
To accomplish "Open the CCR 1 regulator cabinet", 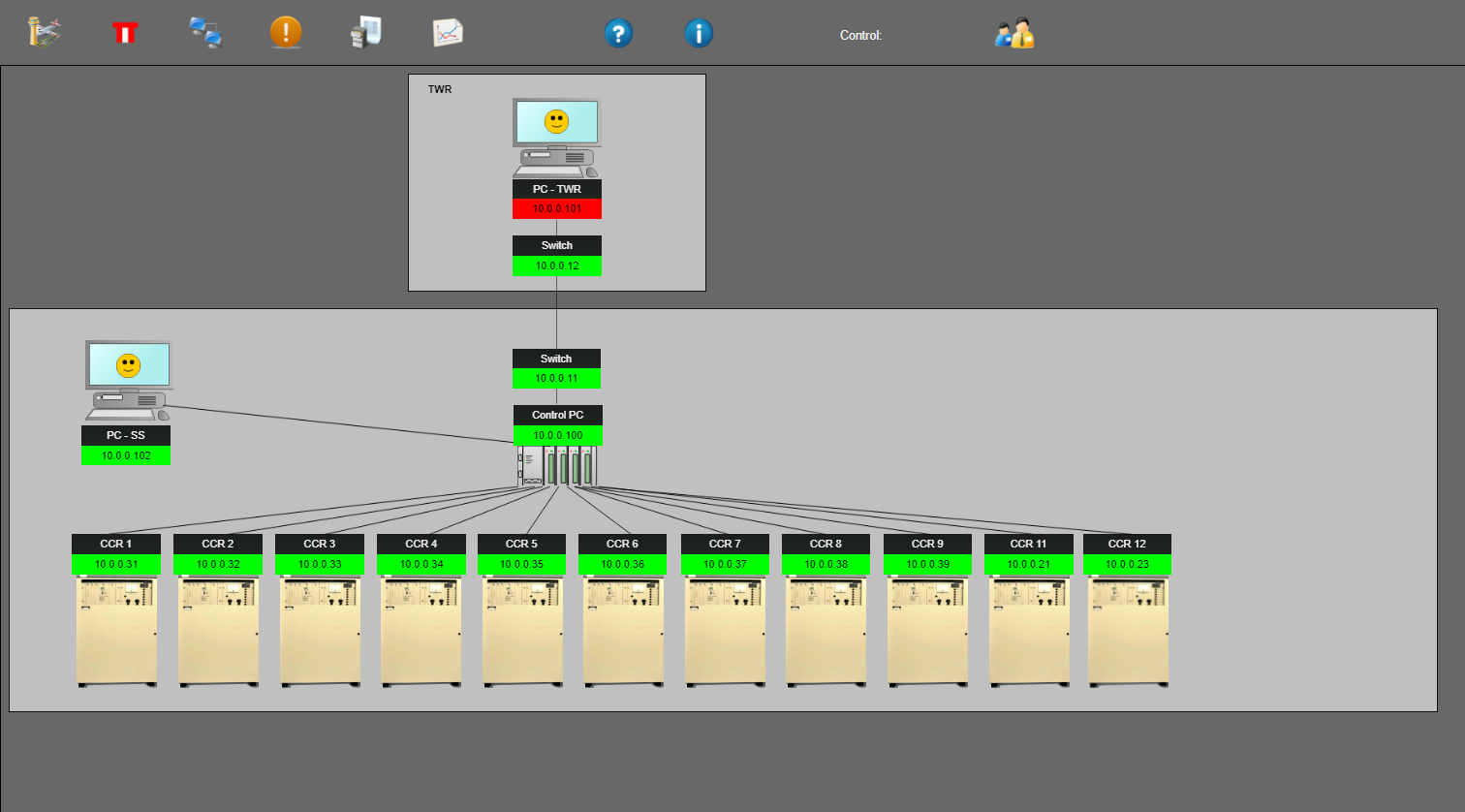I will click(117, 632).
